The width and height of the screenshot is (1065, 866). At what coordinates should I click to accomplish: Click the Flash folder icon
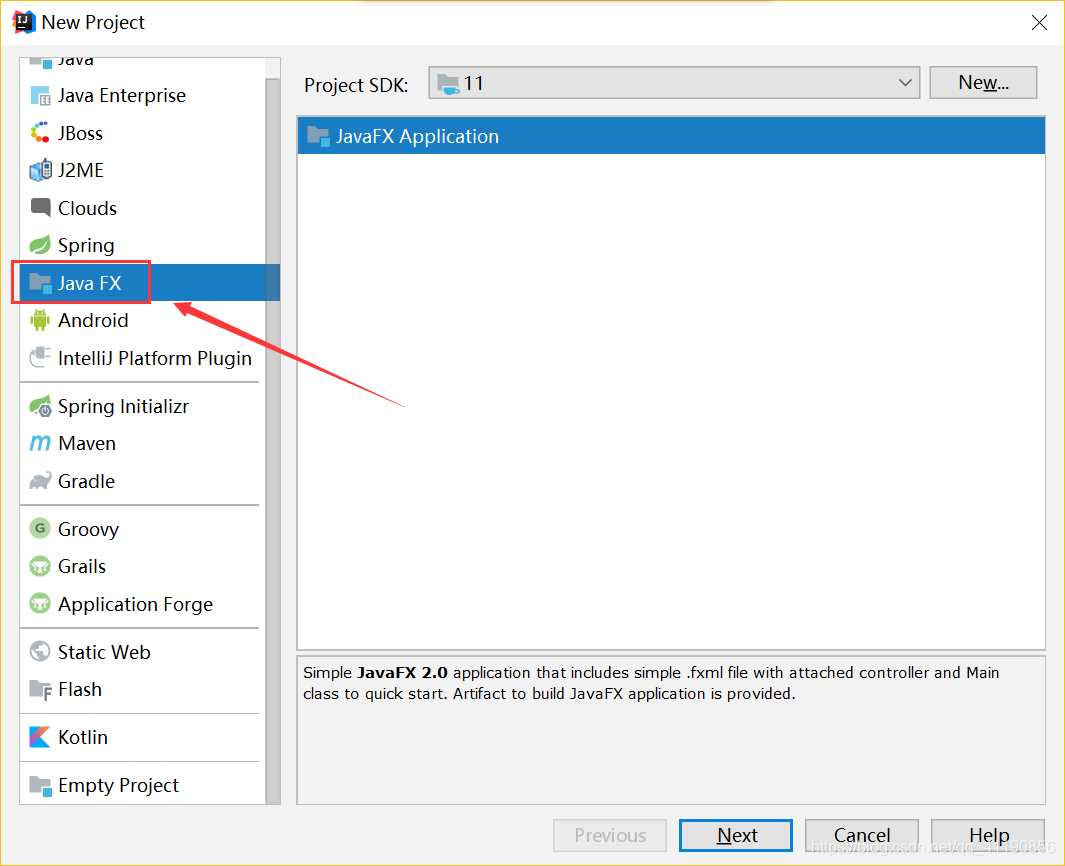tap(40, 689)
